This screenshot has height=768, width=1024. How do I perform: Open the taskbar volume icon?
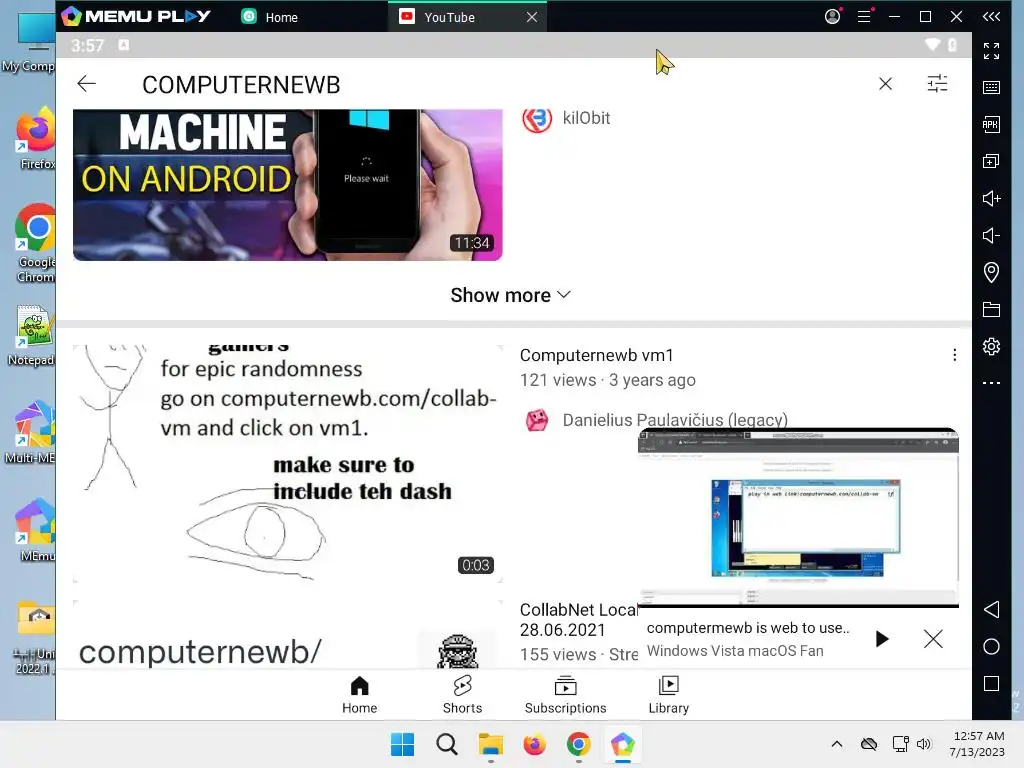coord(923,744)
